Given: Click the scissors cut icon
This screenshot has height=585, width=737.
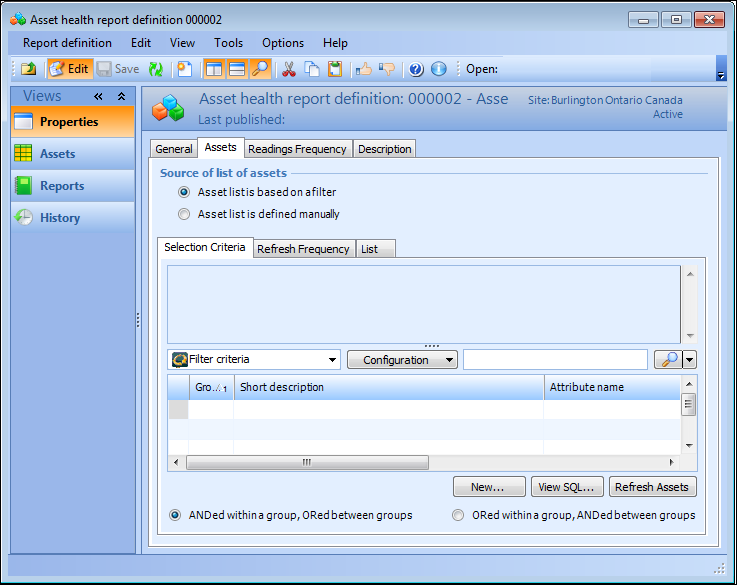Looking at the screenshot, I should (289, 69).
